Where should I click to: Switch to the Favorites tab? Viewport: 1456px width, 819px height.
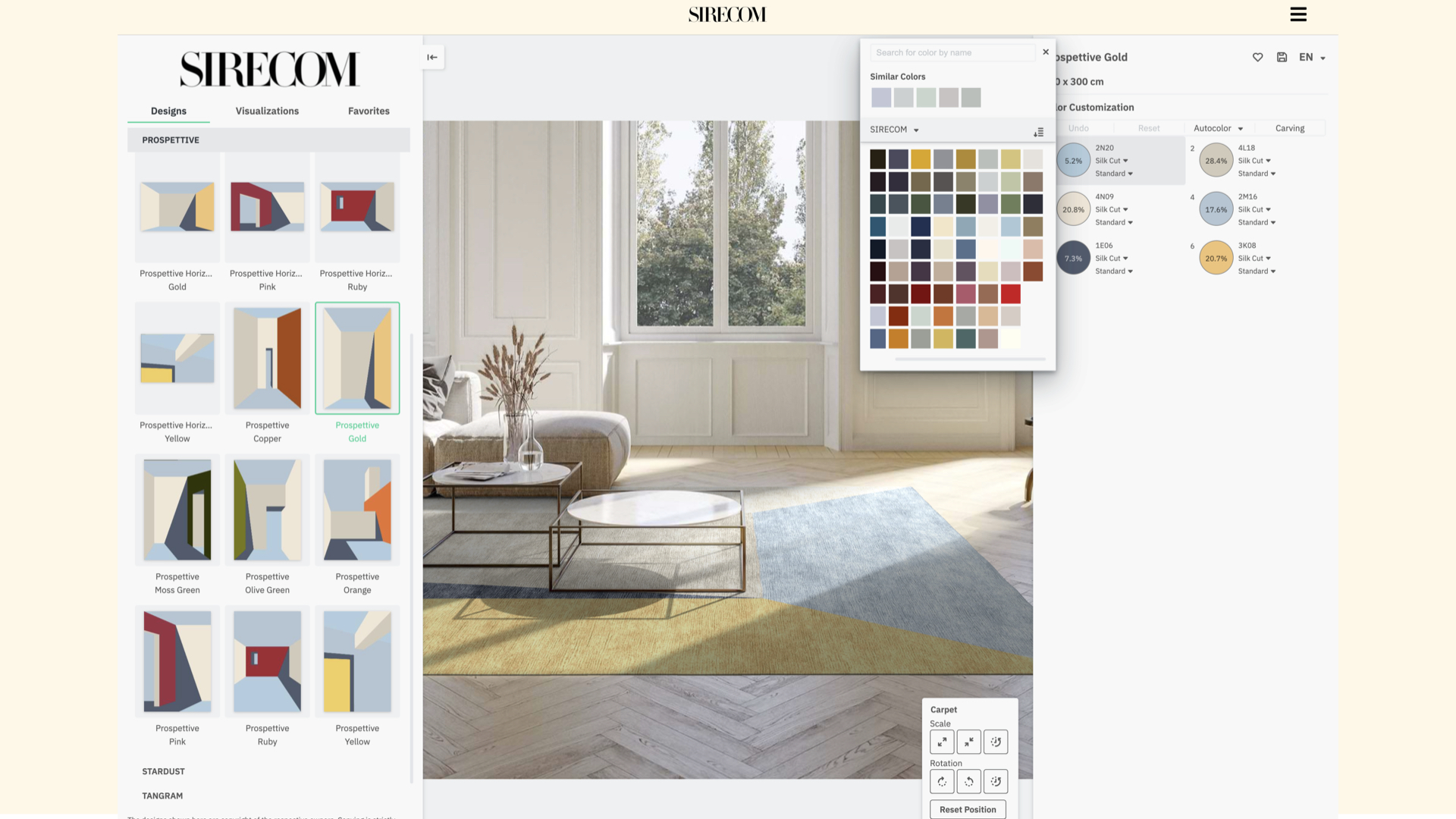368,110
